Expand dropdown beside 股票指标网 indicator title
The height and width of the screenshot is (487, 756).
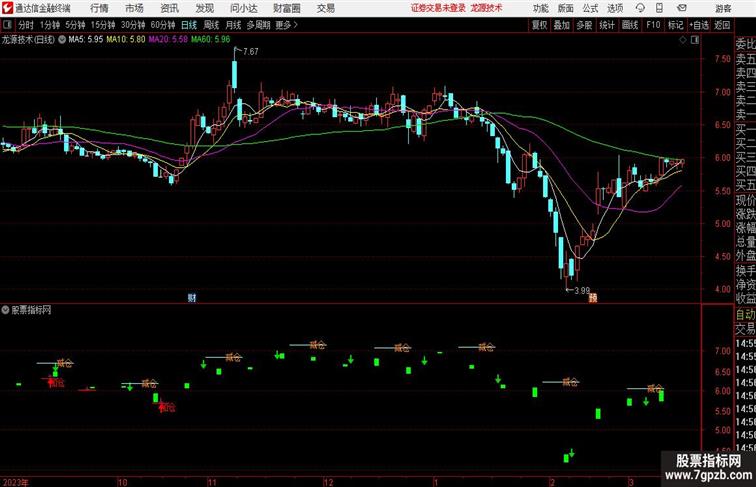click(x=5, y=310)
